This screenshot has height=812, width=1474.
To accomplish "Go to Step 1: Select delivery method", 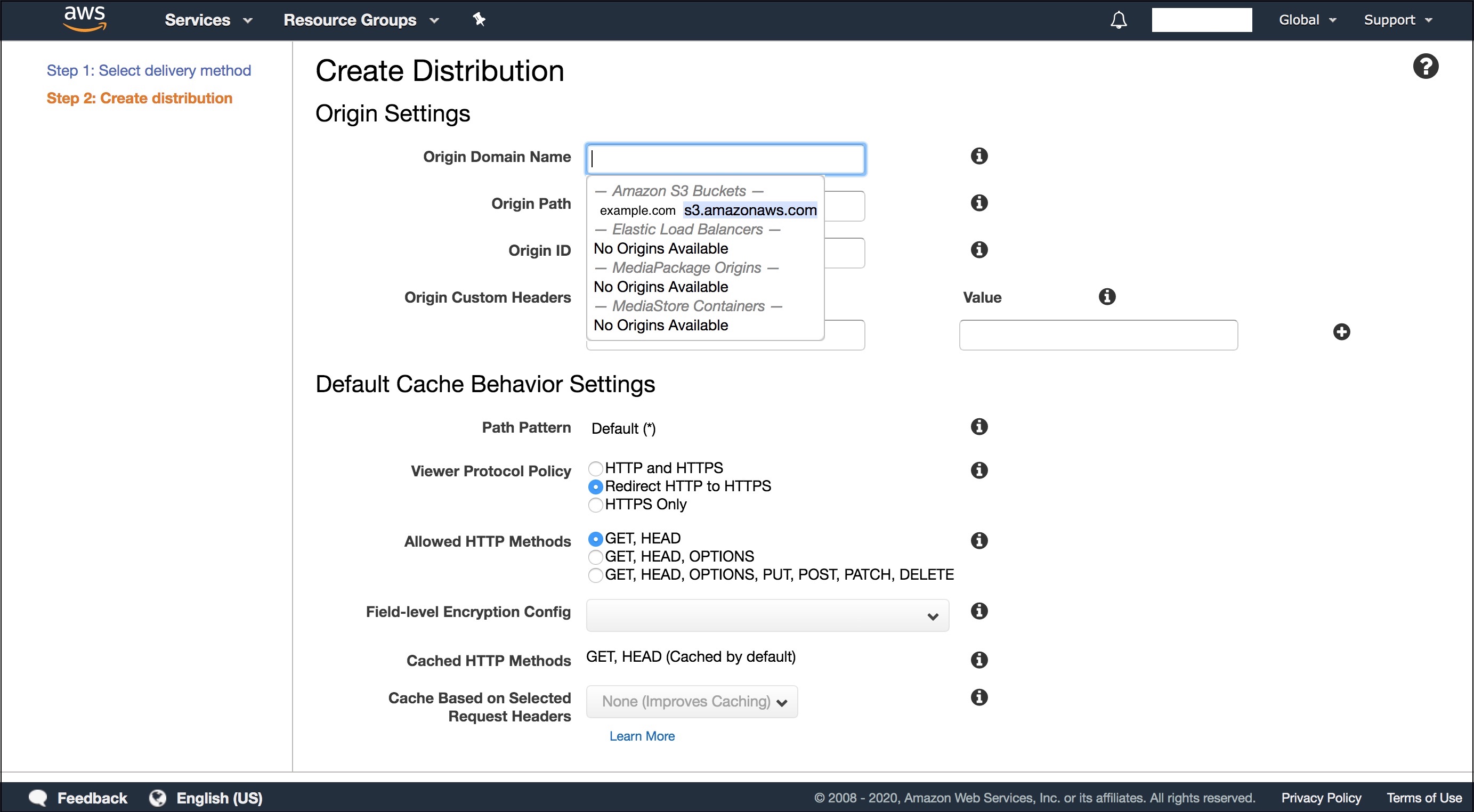I will pos(149,70).
